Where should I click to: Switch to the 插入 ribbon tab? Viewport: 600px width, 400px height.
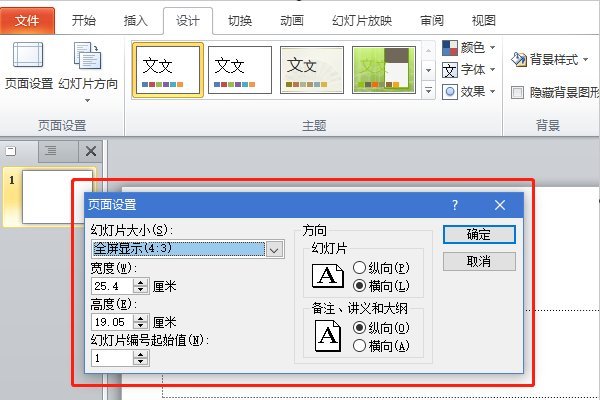point(135,20)
